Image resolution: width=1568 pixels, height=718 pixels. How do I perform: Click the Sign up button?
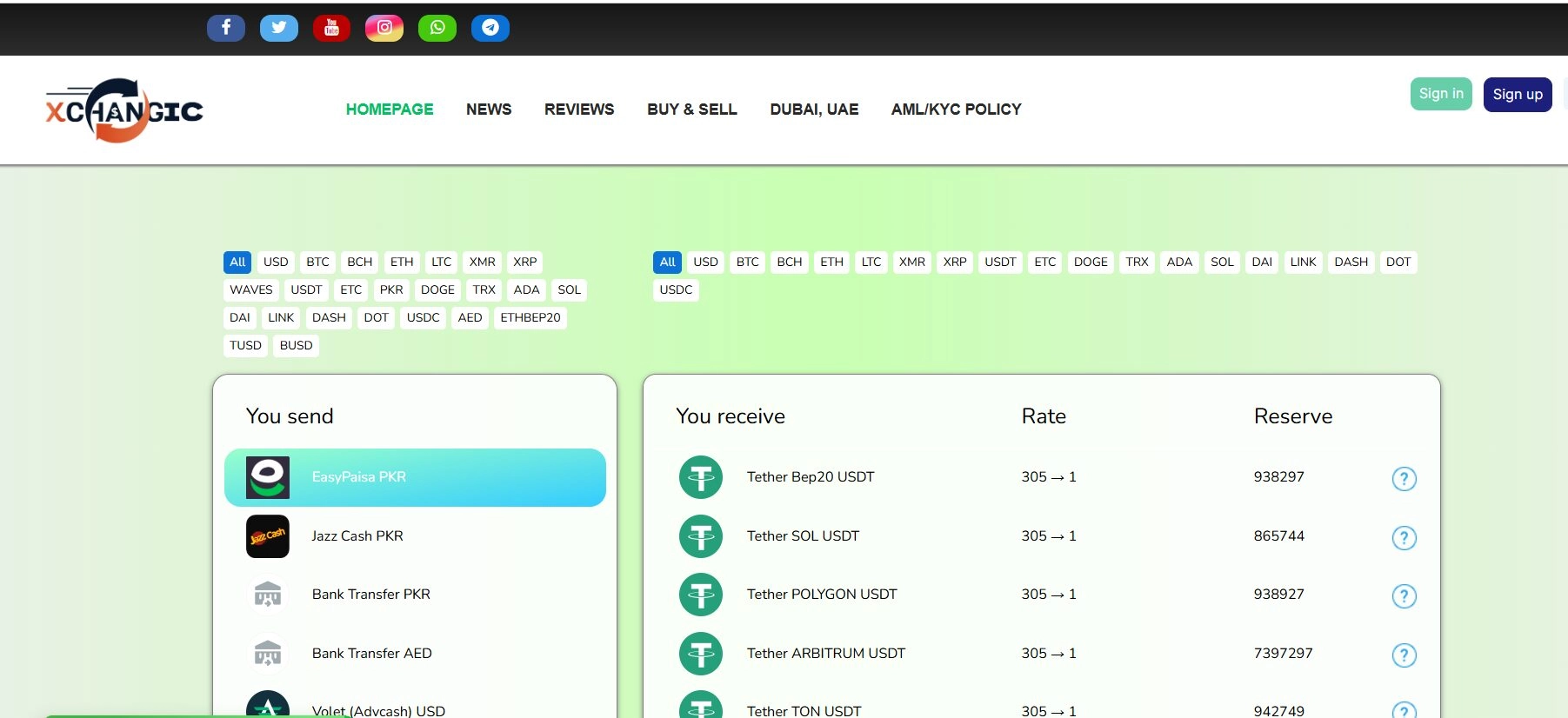click(1518, 95)
